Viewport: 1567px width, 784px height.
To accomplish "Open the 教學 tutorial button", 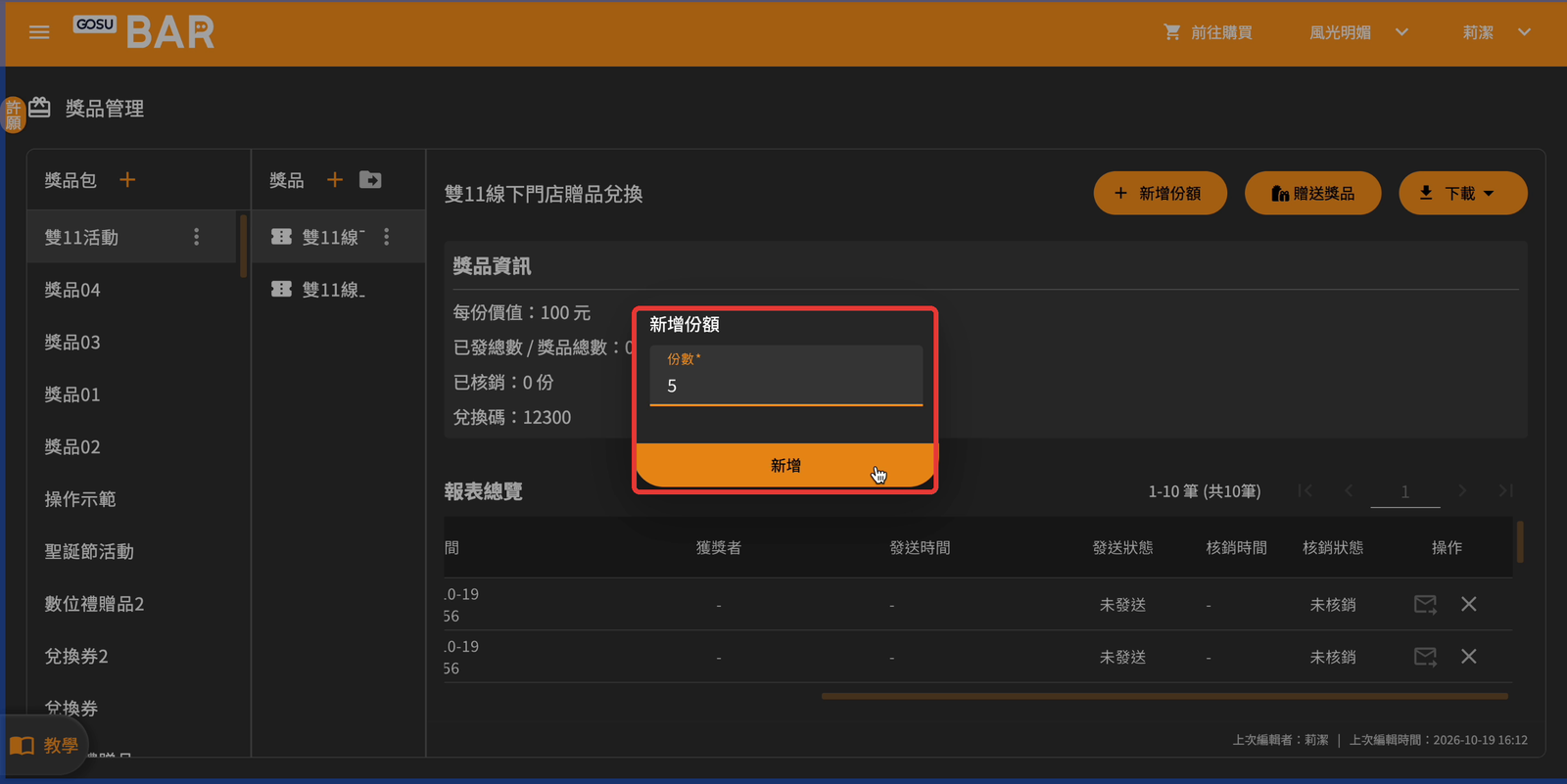I will tap(44, 746).
